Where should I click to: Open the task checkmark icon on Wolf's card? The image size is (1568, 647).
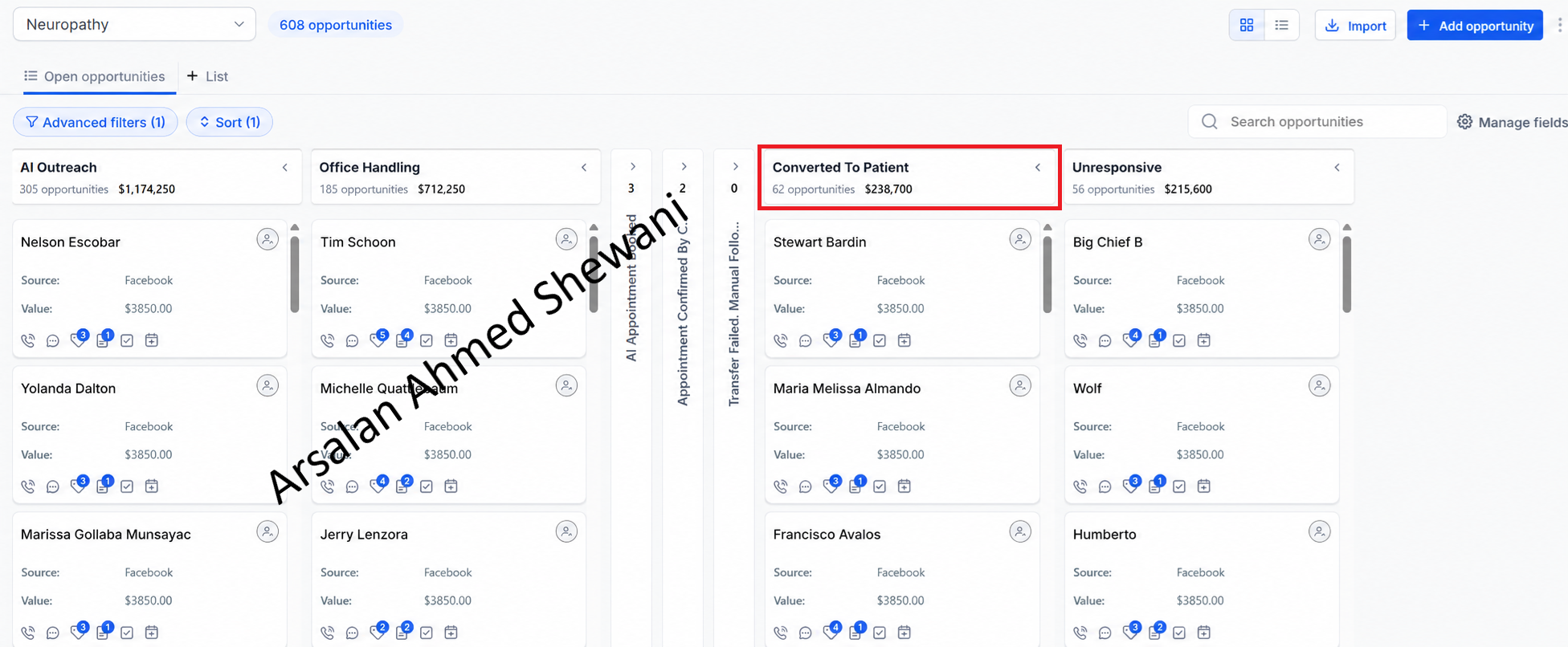pyautogui.click(x=1179, y=486)
